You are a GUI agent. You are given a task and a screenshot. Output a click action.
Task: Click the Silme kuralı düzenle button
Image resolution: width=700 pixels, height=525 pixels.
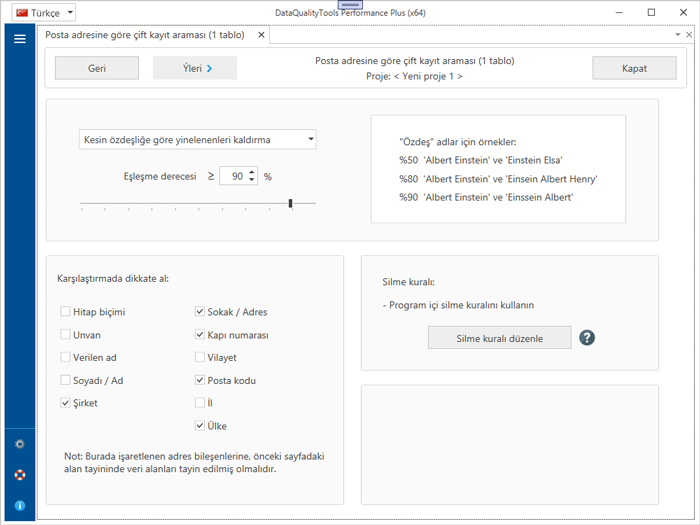499,338
